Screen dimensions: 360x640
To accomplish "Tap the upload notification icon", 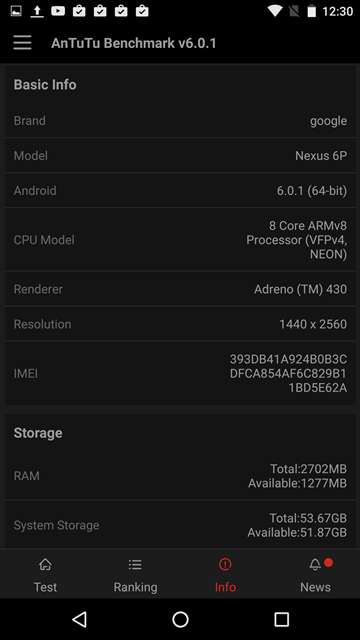I will pyautogui.click(x=37, y=11).
